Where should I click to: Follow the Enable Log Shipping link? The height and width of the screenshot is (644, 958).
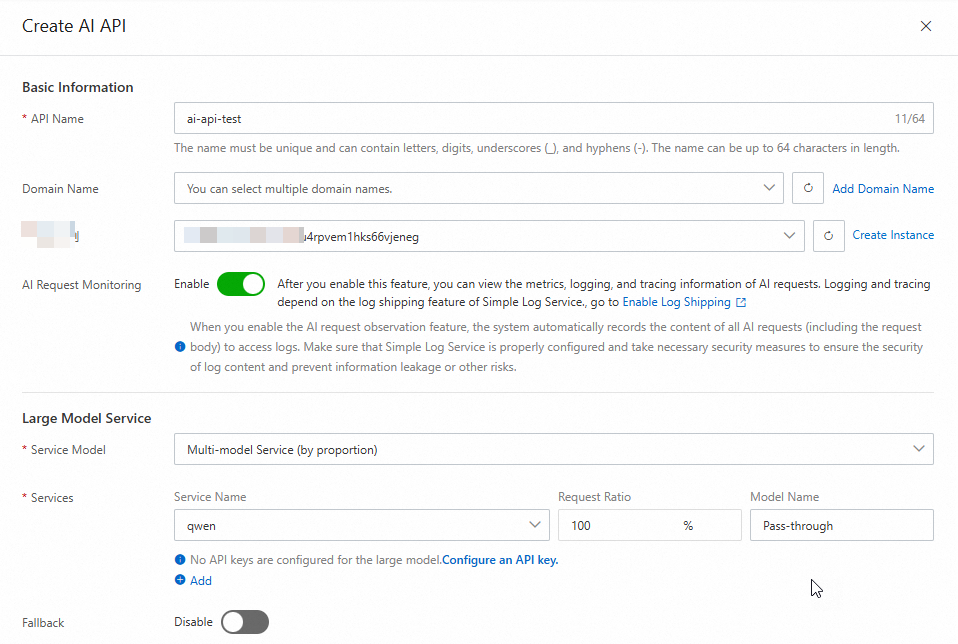(678, 301)
